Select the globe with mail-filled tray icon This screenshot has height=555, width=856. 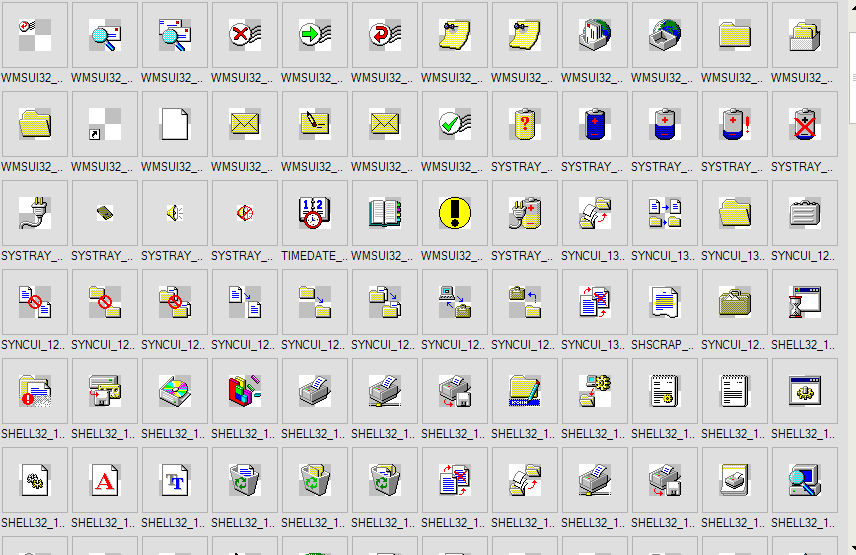click(x=595, y=35)
